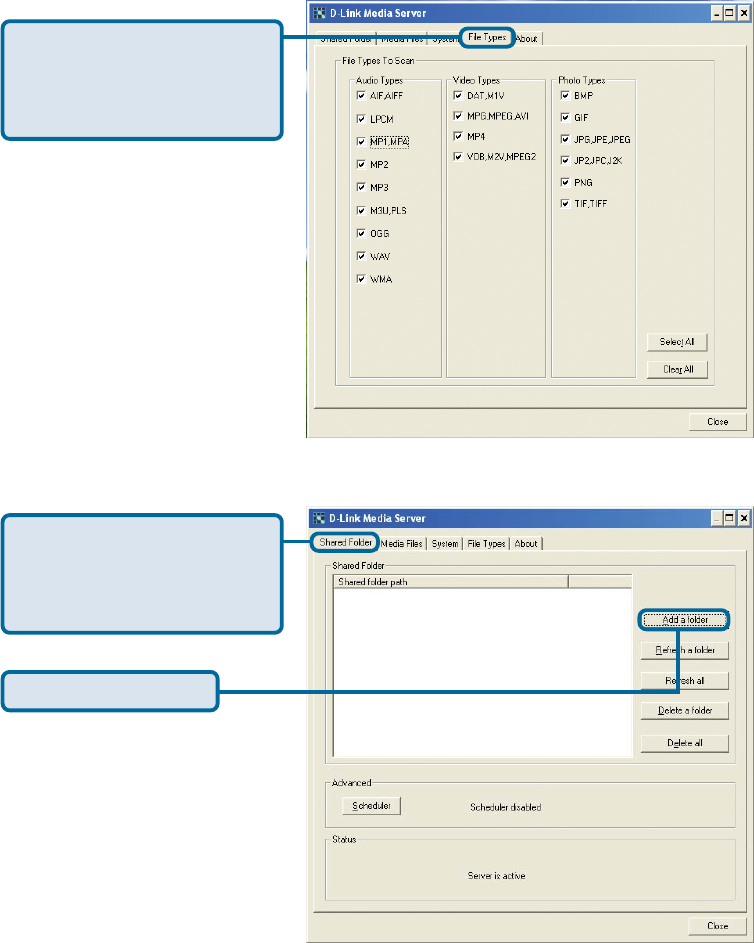Uncheck M3U,PLS playlist types
The height and width of the screenshot is (943, 754).
click(x=361, y=210)
